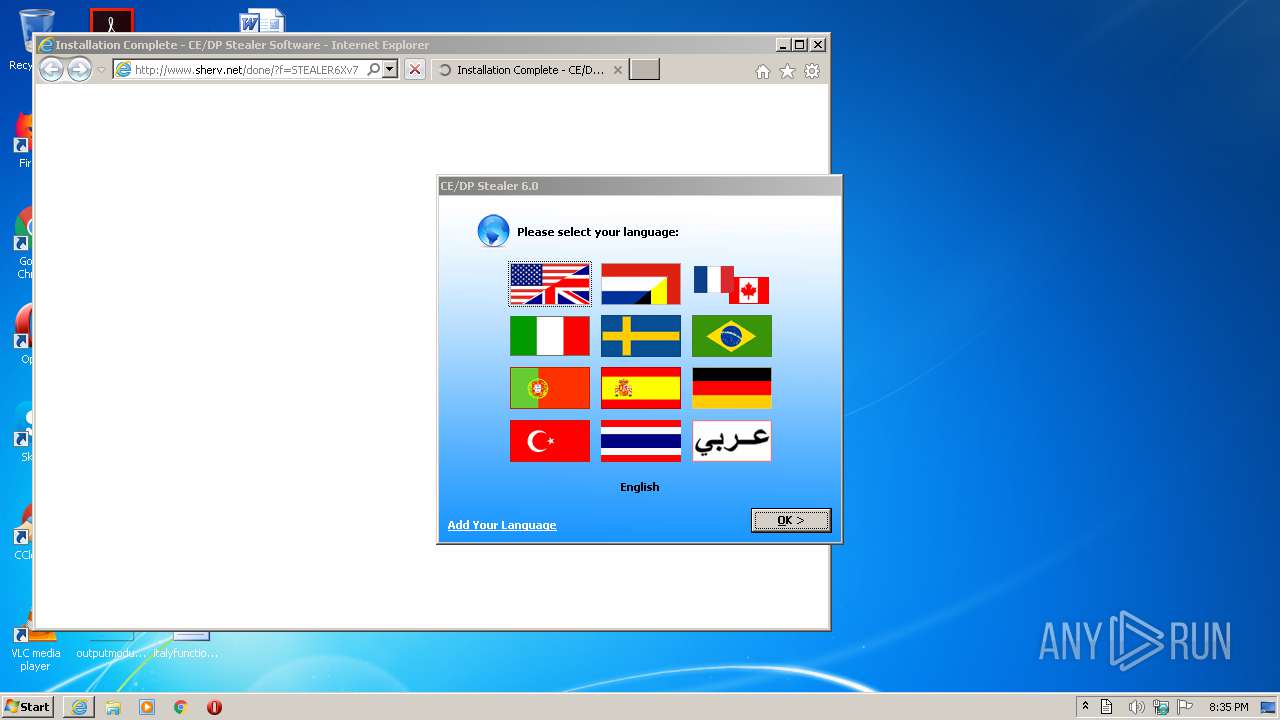
Task: Open the Add Your Language link
Action: point(502,525)
